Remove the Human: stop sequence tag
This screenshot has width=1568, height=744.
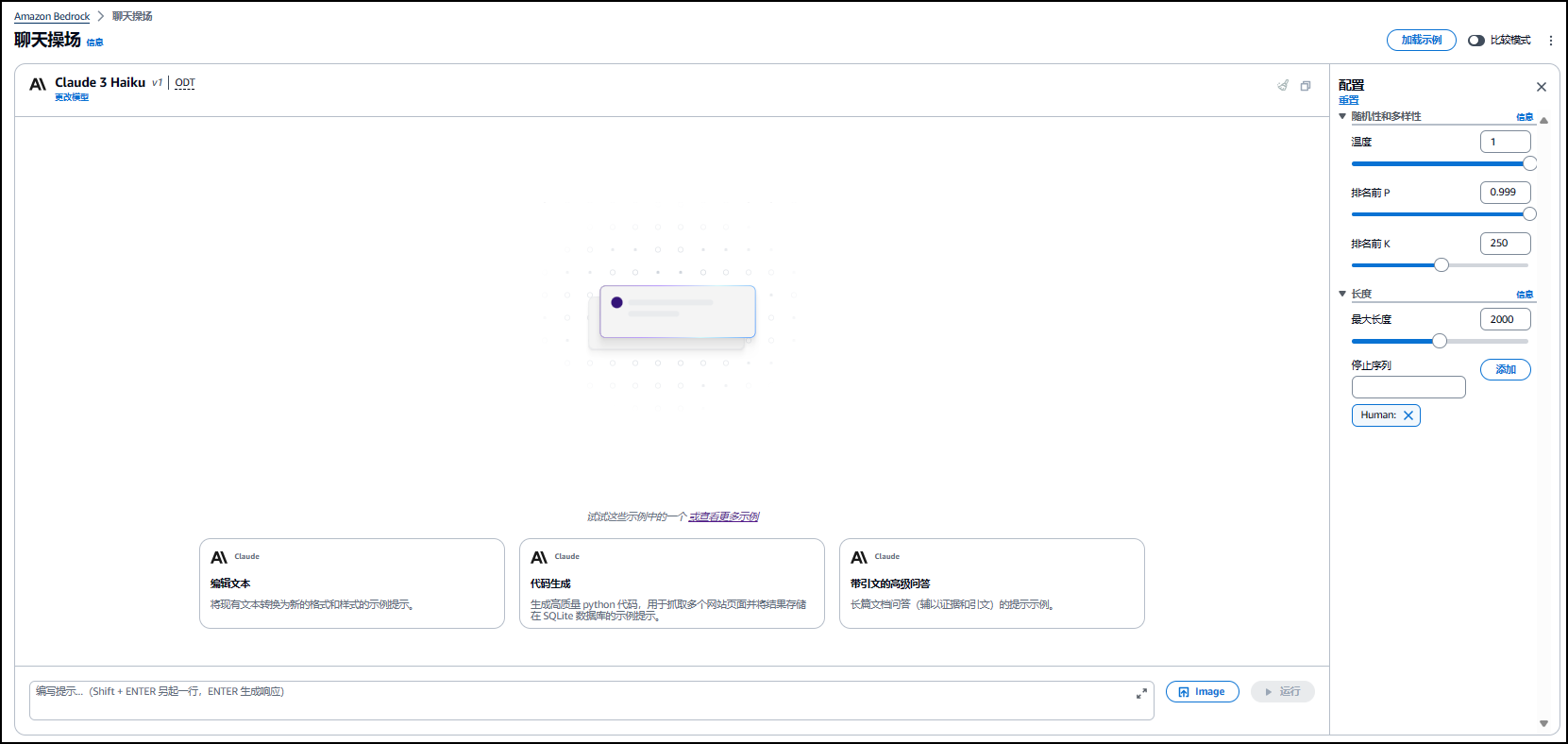click(1408, 415)
